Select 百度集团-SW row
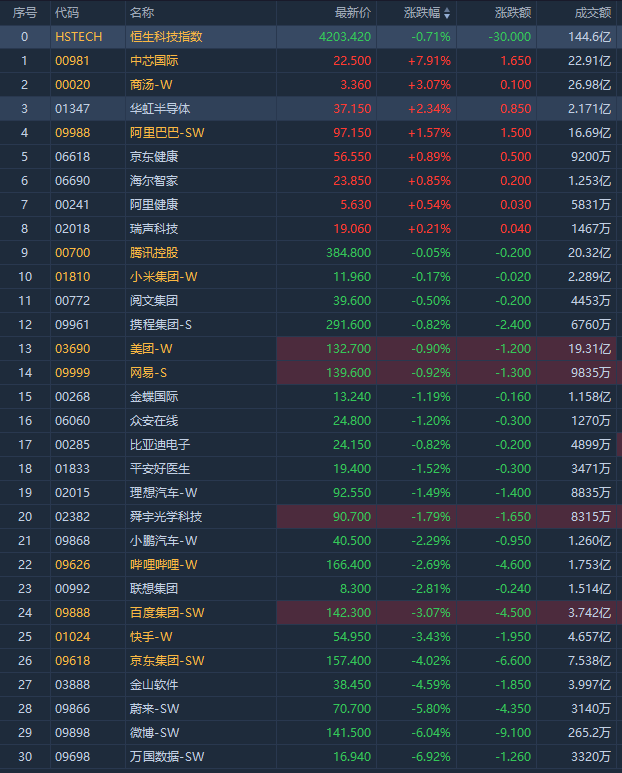Screen dimensions: 622x773 tap(311, 613)
